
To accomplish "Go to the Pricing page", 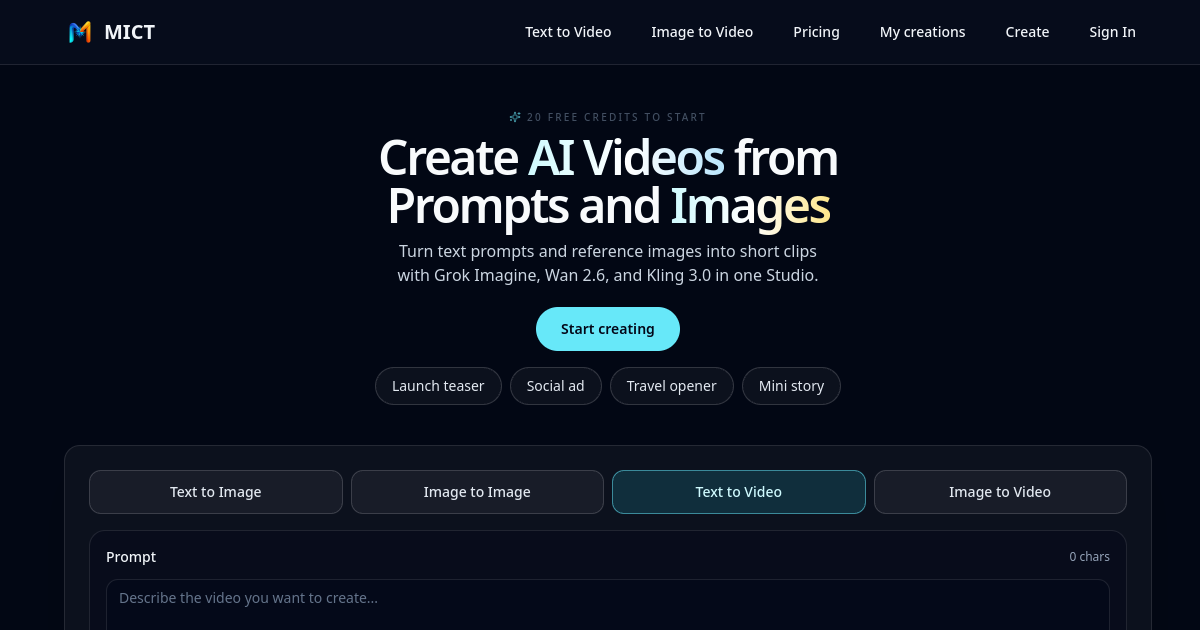I will click(x=816, y=32).
